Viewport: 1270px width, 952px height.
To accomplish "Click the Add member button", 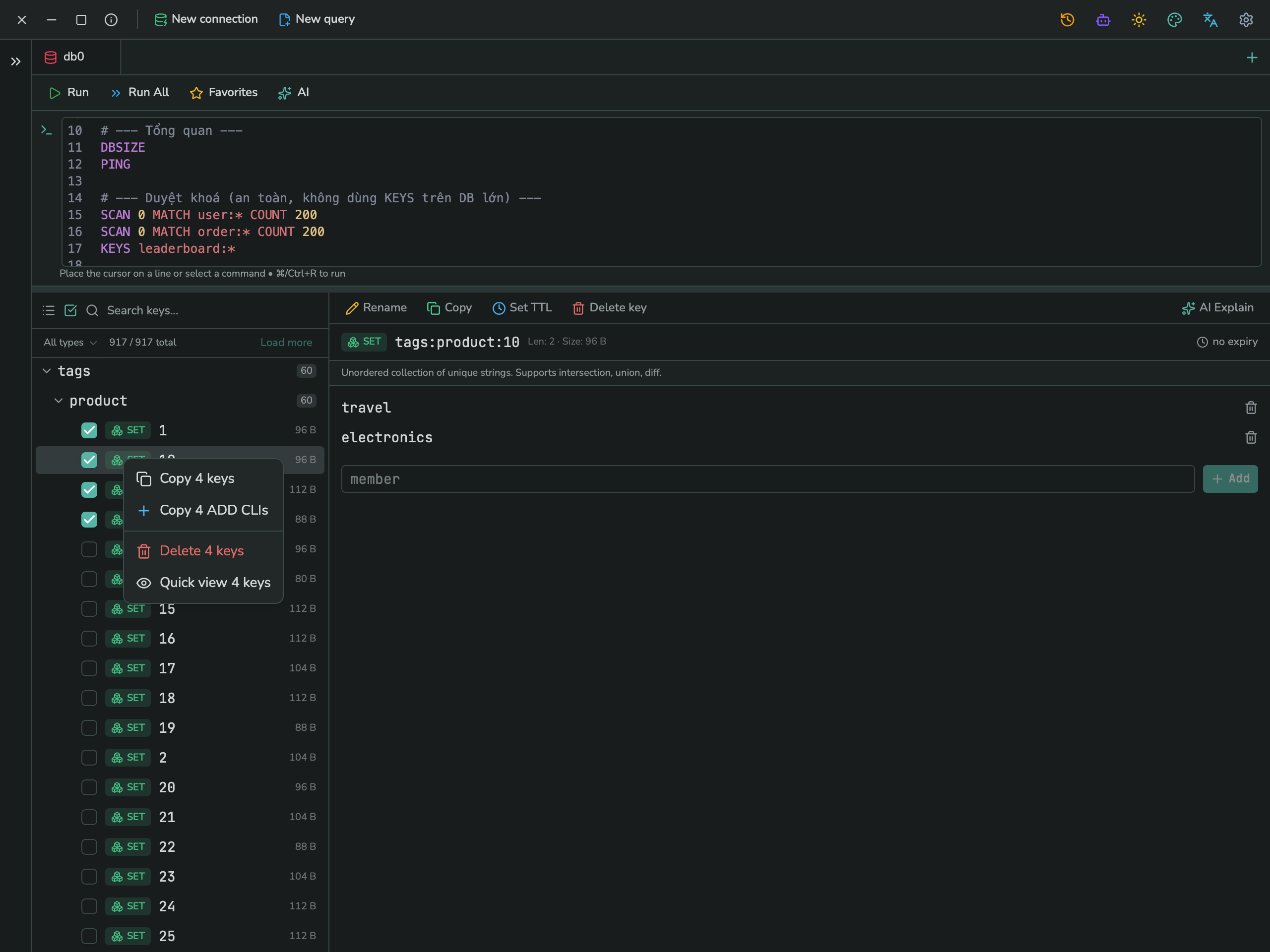I will tap(1230, 478).
